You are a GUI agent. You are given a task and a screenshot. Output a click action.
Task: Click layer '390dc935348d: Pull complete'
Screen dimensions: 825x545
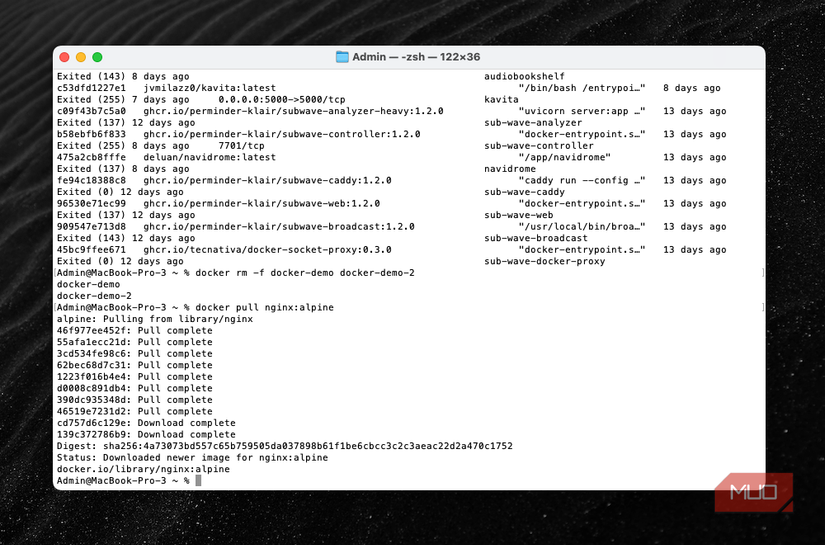[x=135, y=400]
